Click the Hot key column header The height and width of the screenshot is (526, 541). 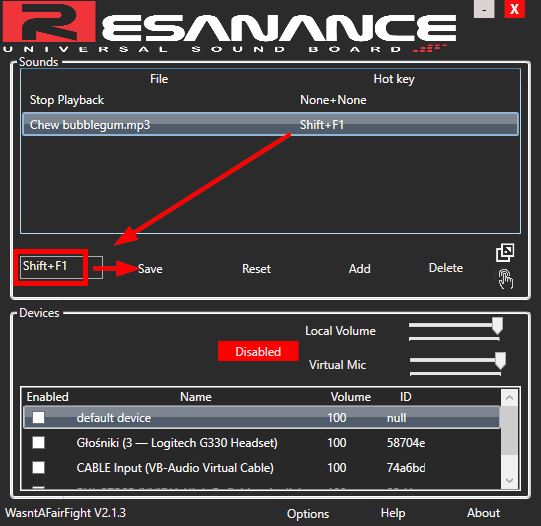tap(394, 79)
